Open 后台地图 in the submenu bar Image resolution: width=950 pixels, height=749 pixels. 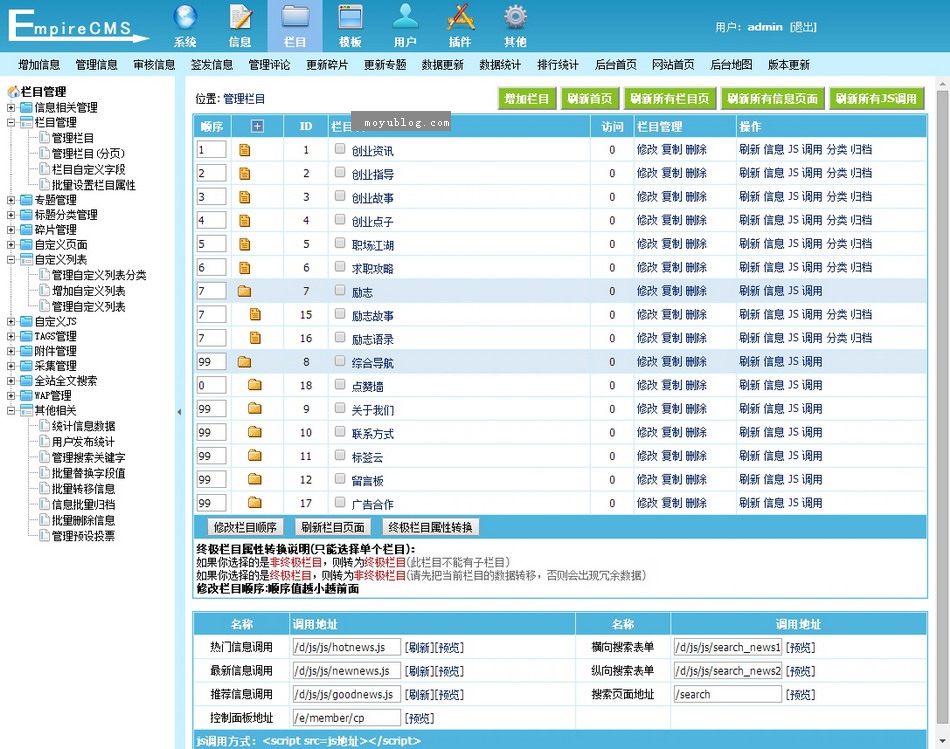[731, 65]
